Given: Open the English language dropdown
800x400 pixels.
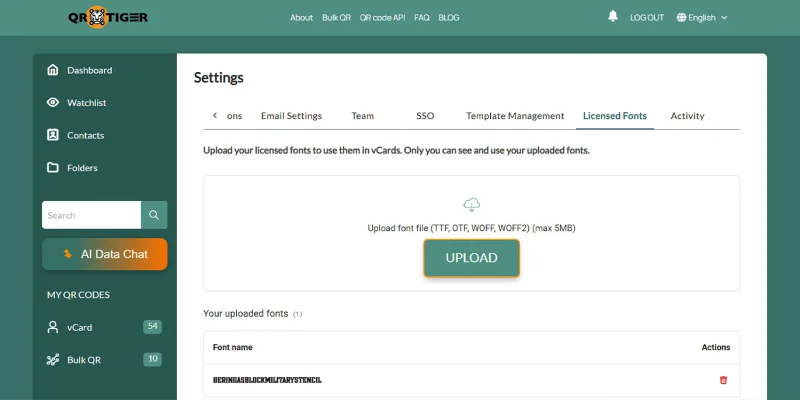Looking at the screenshot, I should tap(702, 17).
